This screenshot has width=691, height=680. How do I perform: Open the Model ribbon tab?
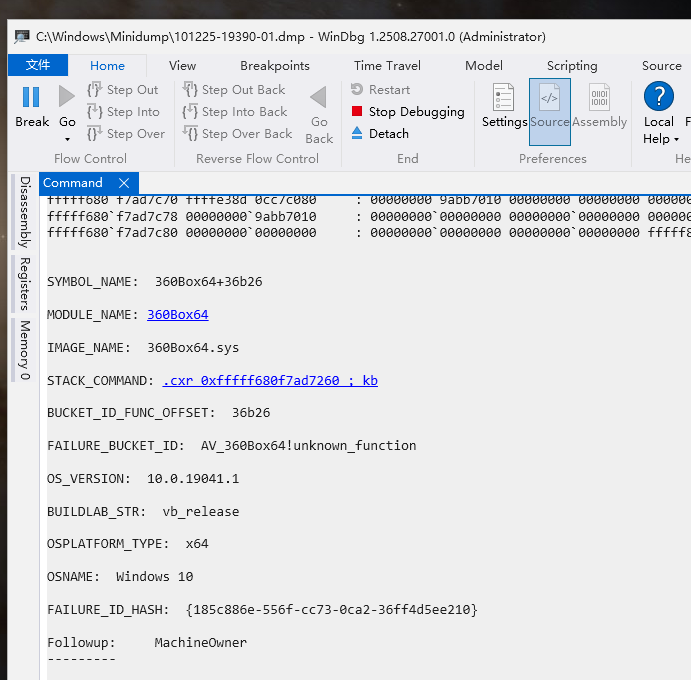coord(483,66)
